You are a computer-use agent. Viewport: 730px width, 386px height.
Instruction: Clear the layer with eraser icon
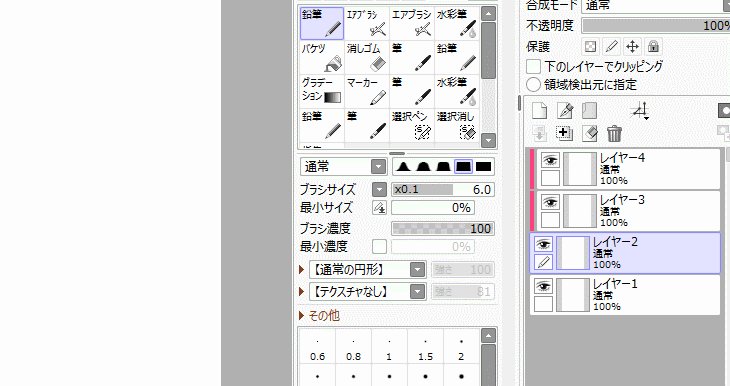point(589,134)
